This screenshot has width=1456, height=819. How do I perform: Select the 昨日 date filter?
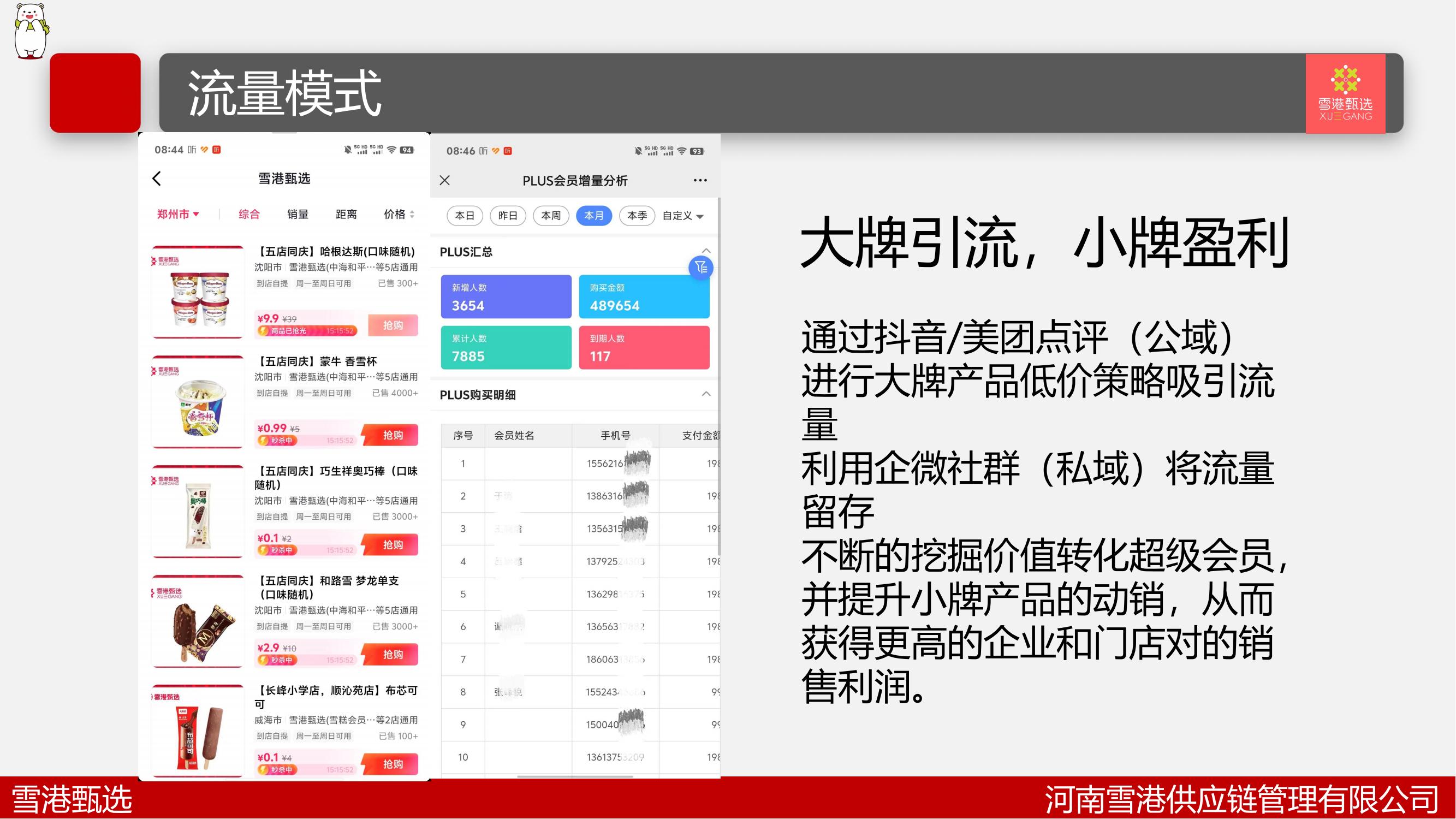point(508,215)
